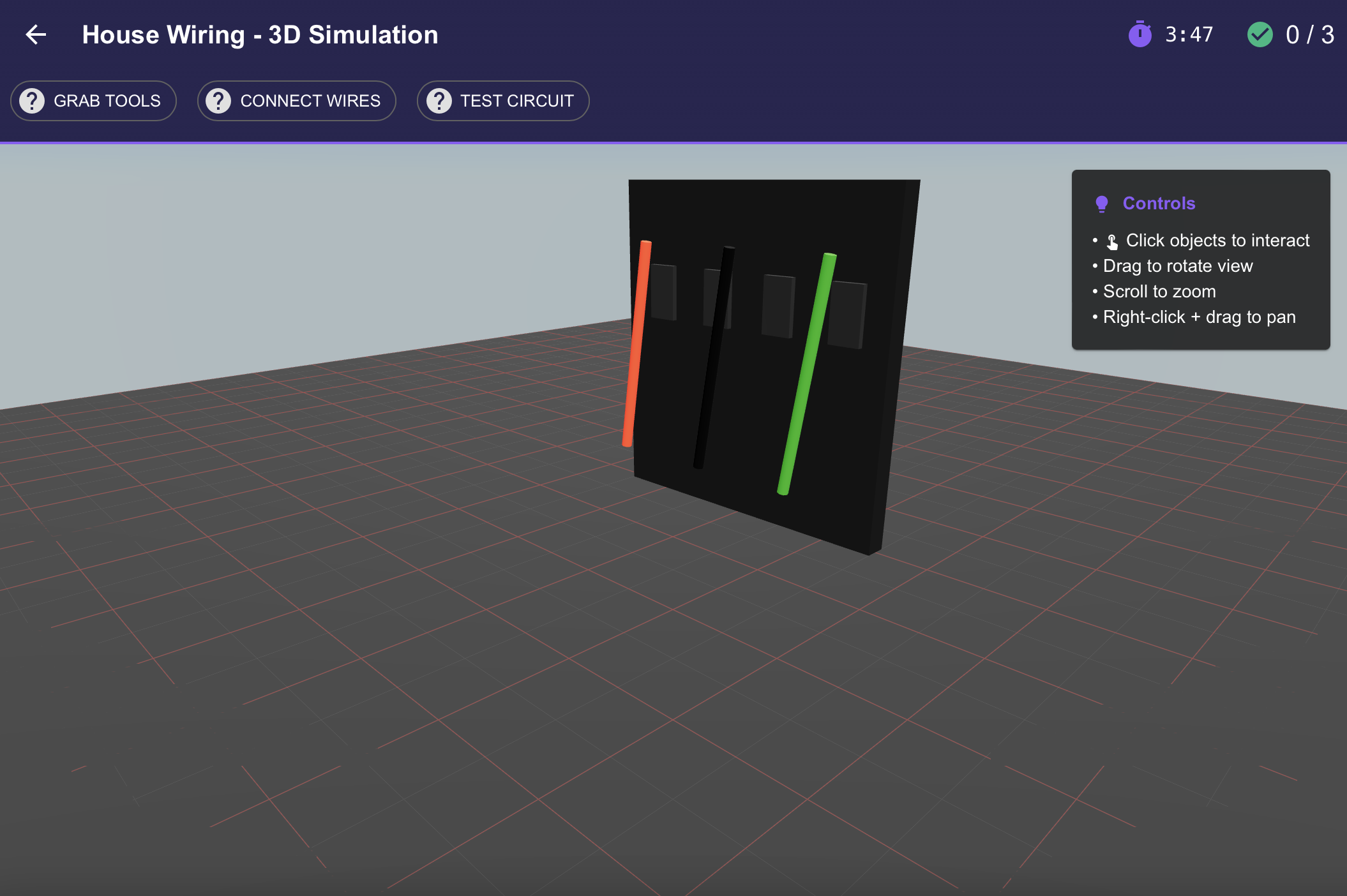Click the 3:47 countdown timer text

(1189, 34)
